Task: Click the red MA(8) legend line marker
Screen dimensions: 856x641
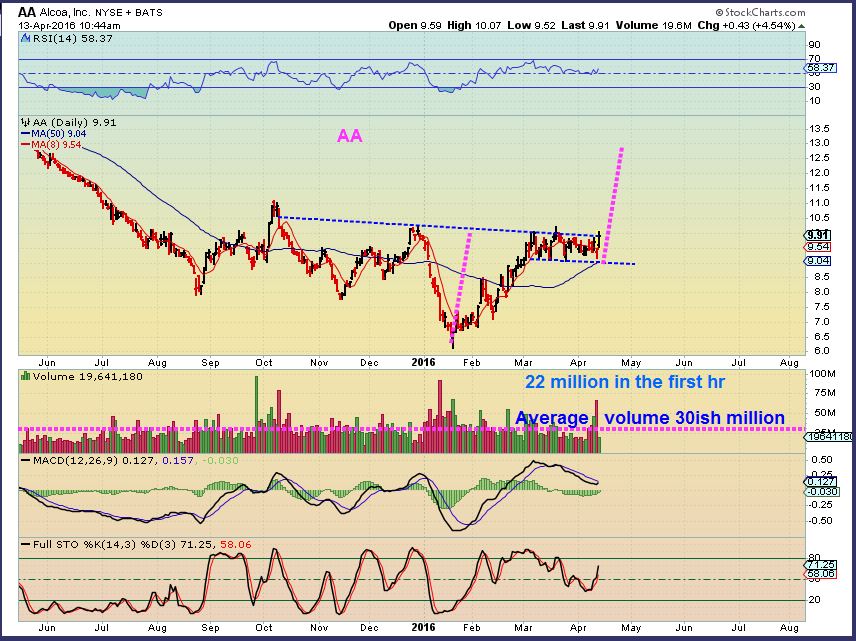Action: (x=26, y=145)
